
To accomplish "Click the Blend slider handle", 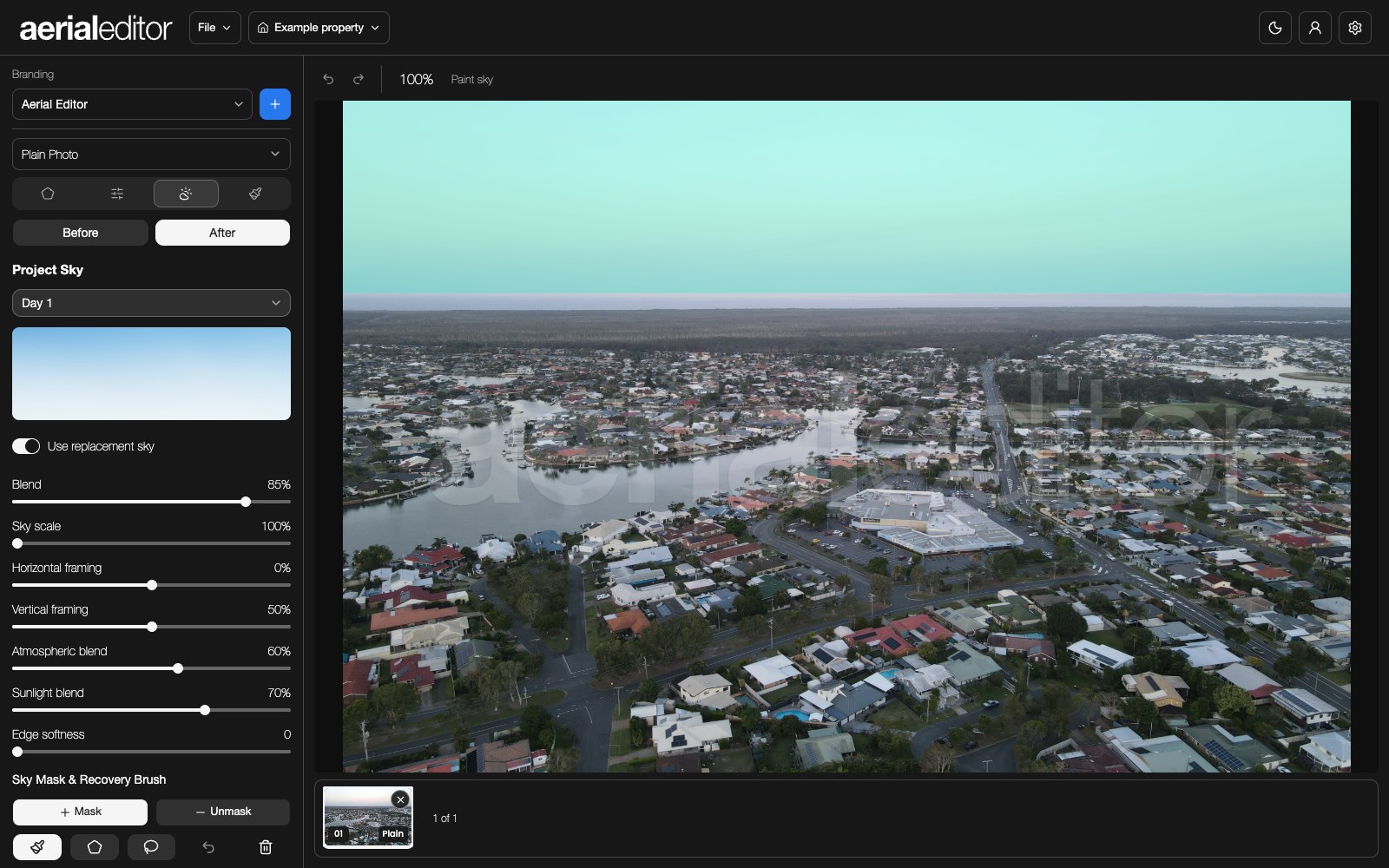I will pos(246,502).
